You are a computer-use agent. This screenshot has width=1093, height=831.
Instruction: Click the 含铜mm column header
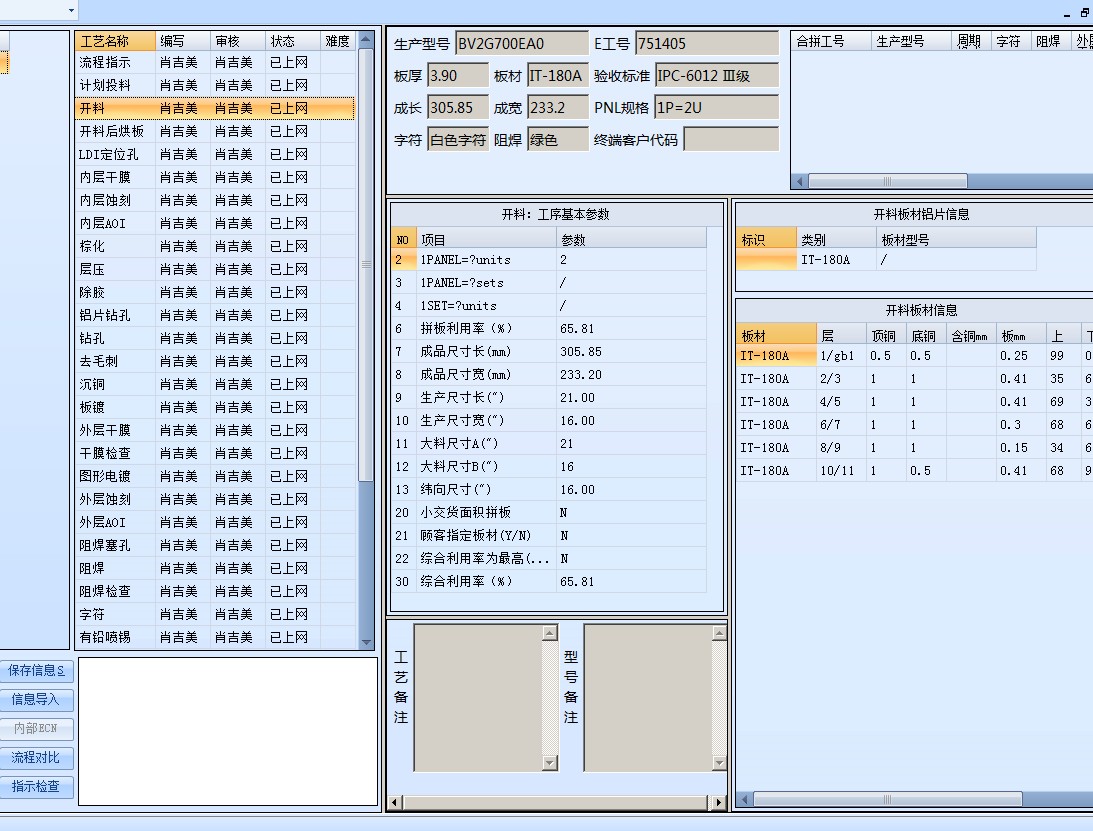coord(970,336)
